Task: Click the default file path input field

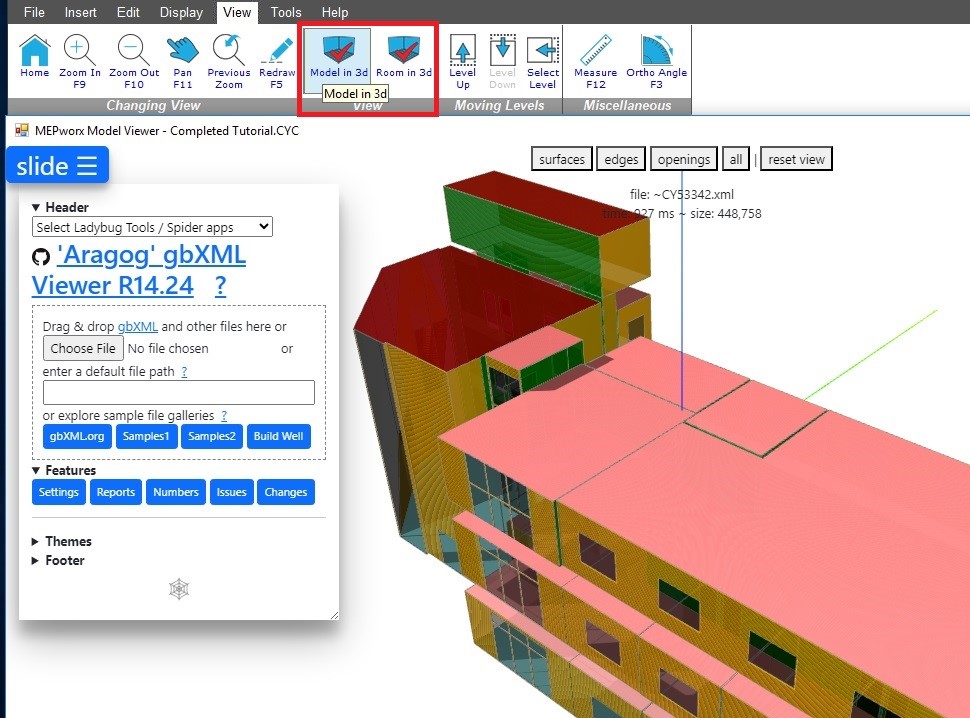Action: coord(180,392)
